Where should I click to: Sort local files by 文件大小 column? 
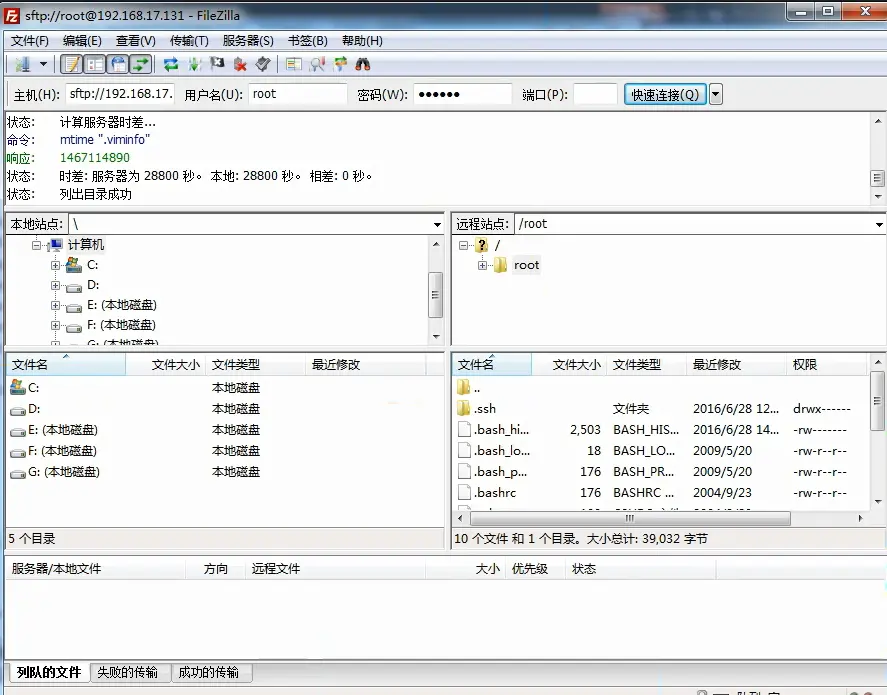pyautogui.click(x=165, y=365)
